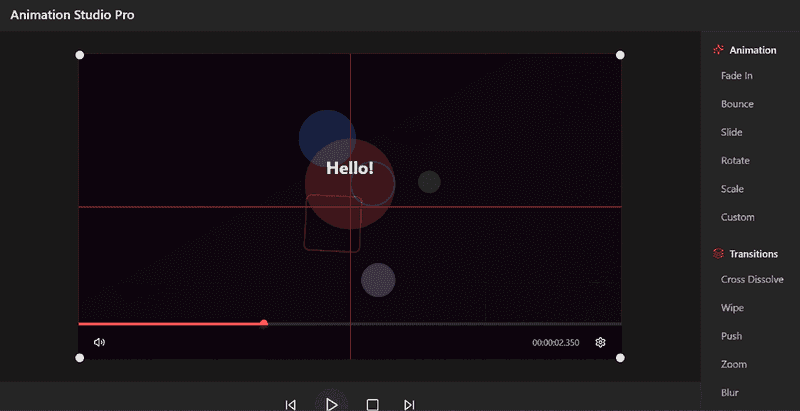Choose the Wipe transition
The height and width of the screenshot is (411, 800).
click(732, 308)
